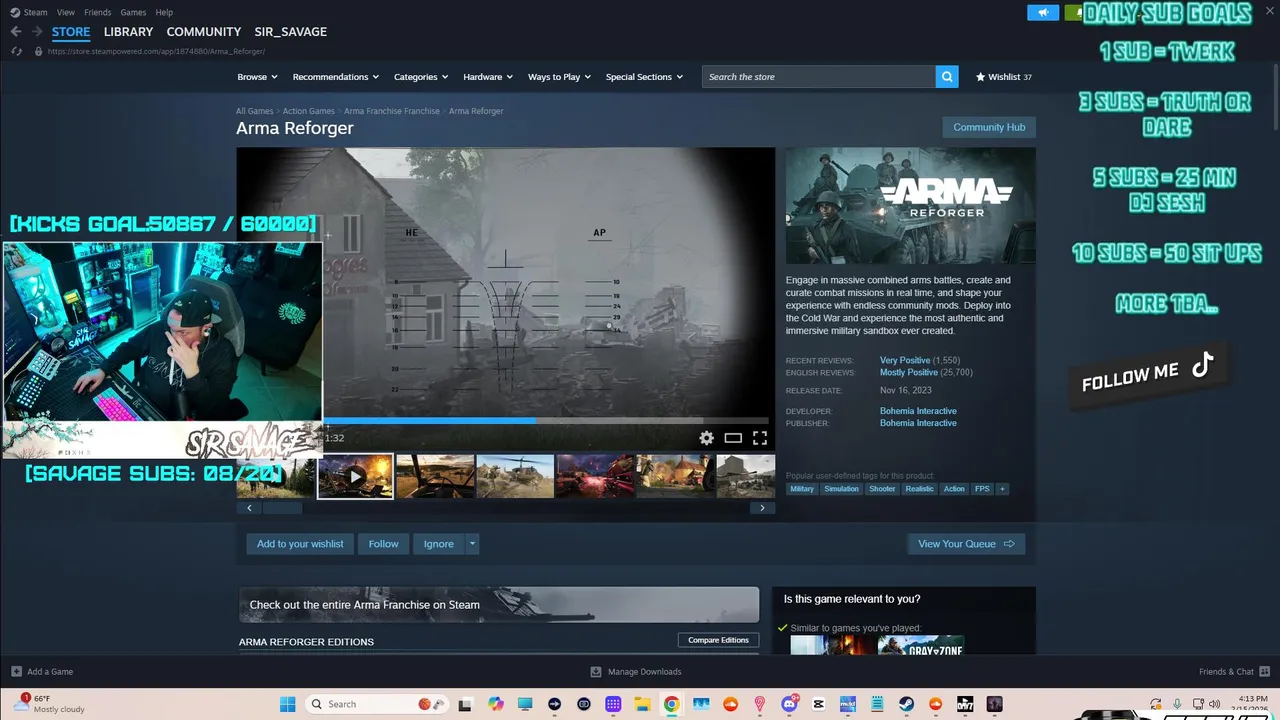Image resolution: width=1280 pixels, height=720 pixels.
Task: Click the Military tag
Action: (802, 489)
